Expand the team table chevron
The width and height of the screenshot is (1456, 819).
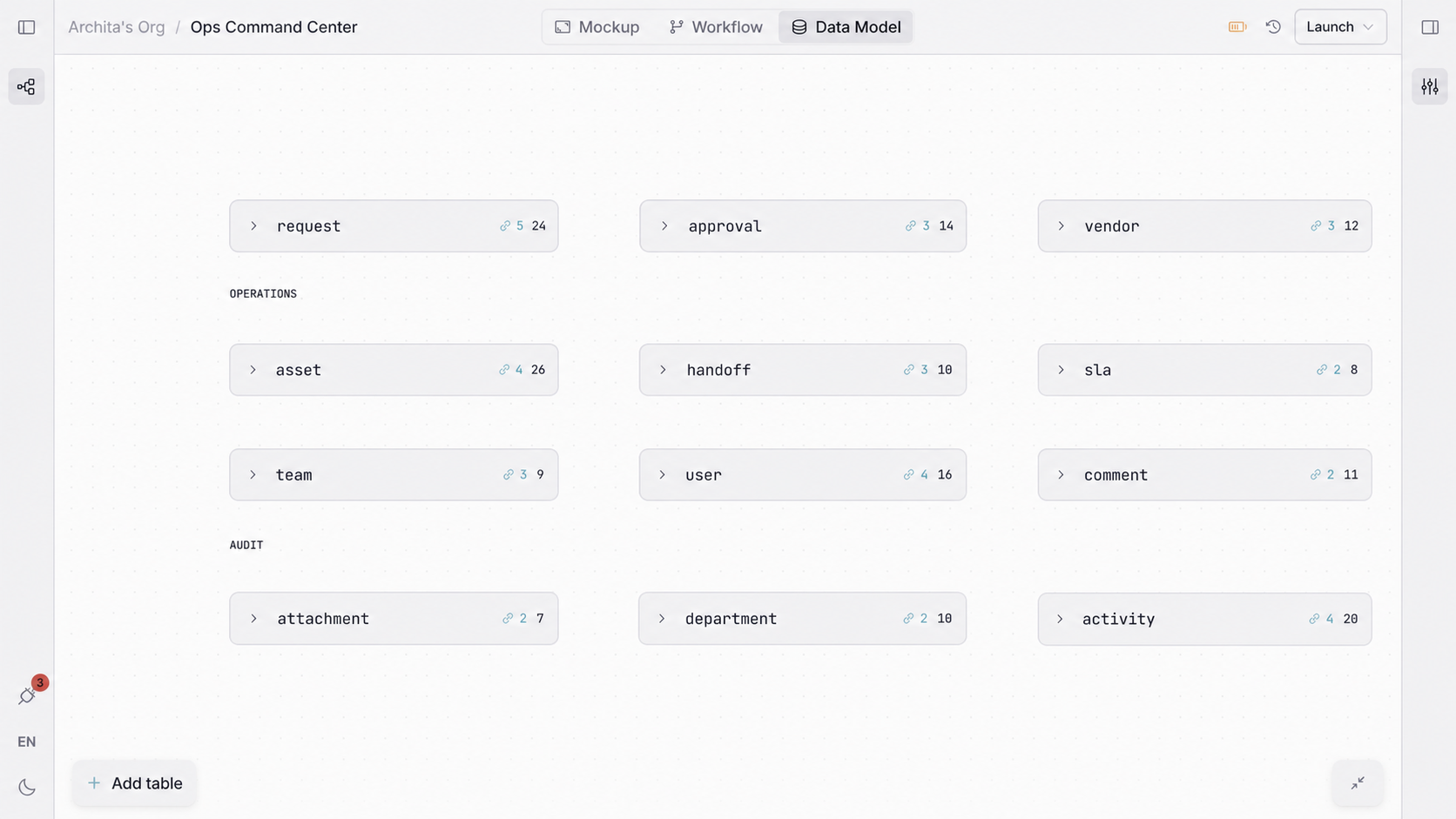coord(253,475)
